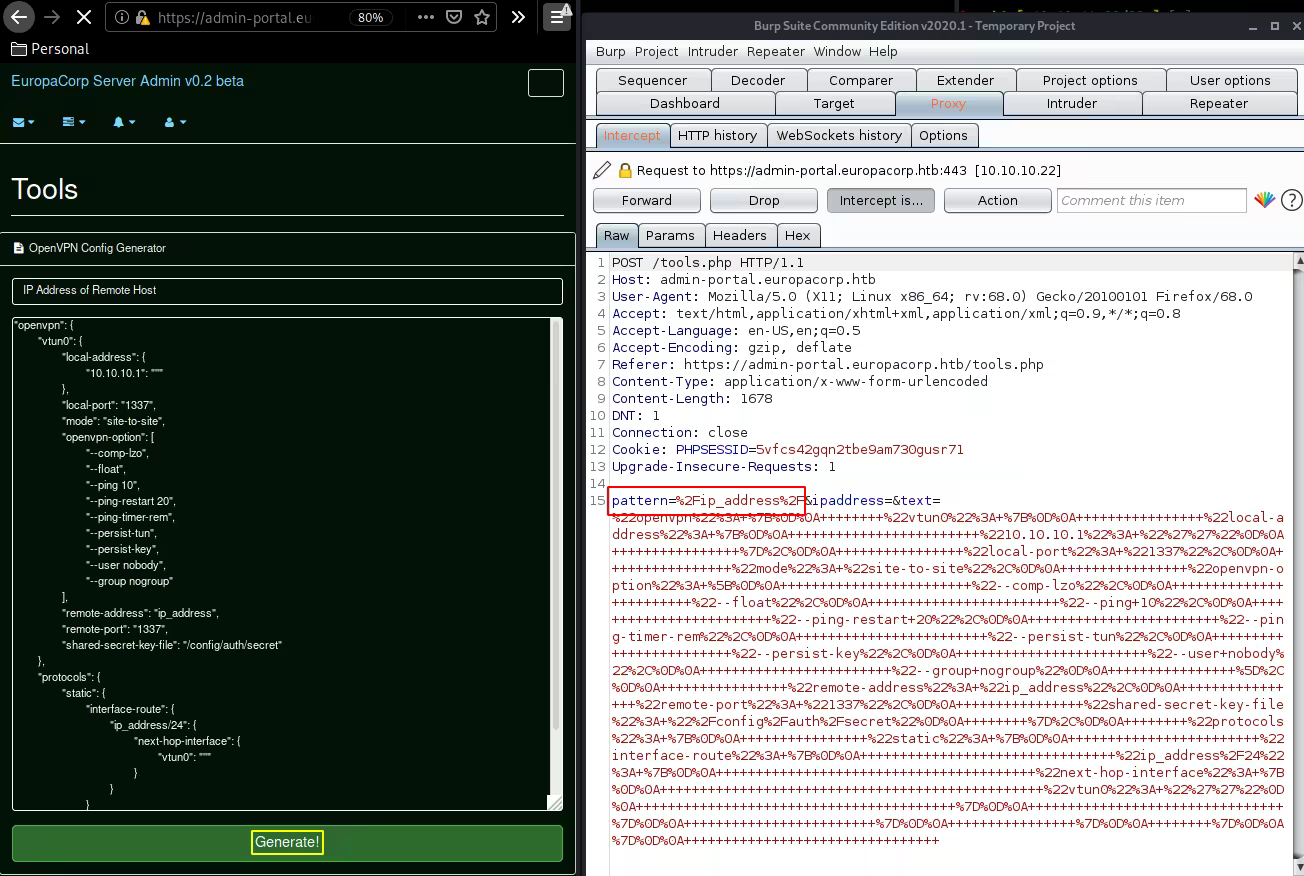Toggle the admin navbar collapse button
Screen dimensions: 1304x876
(x=545, y=83)
